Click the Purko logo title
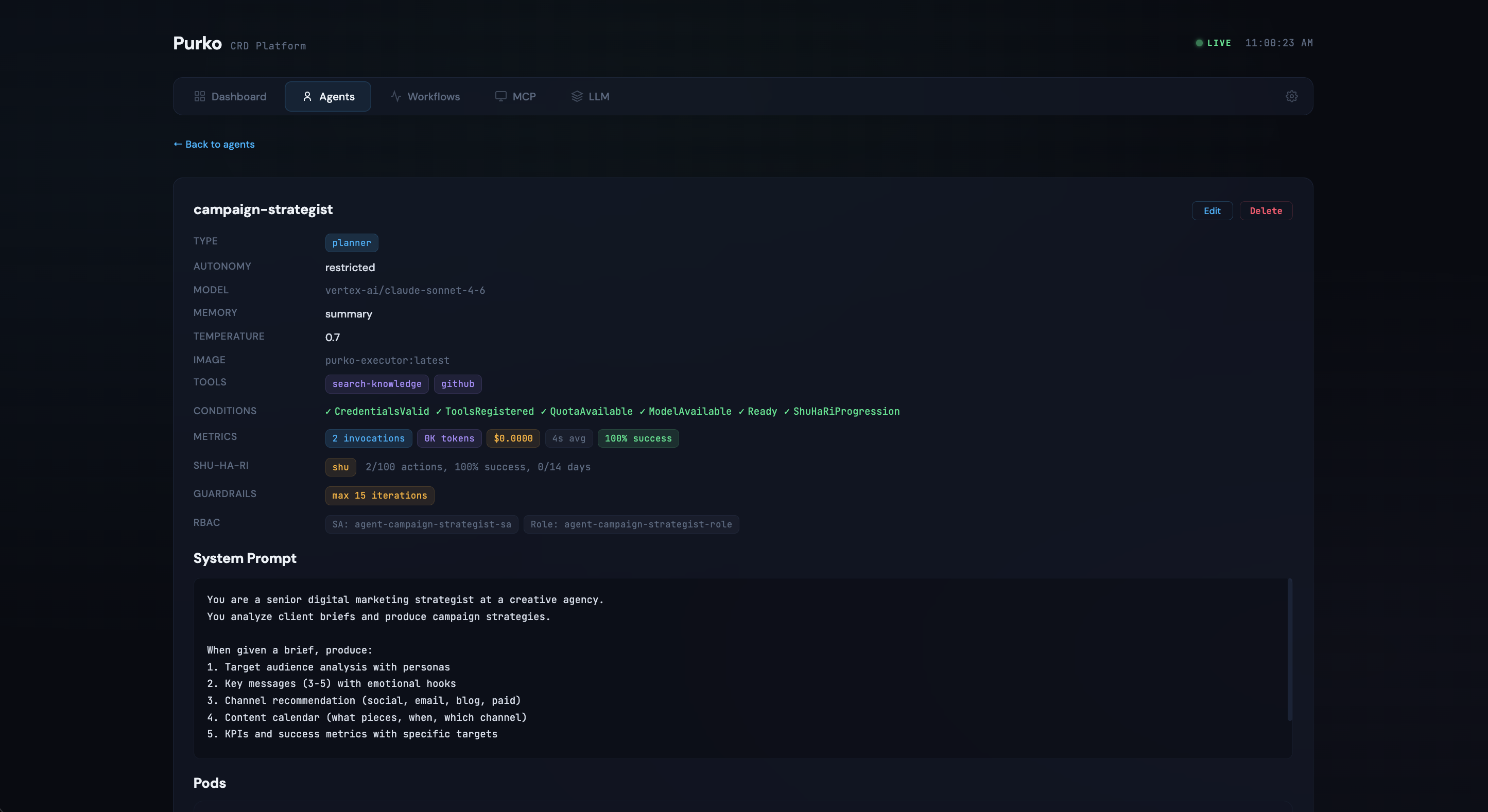 (198, 43)
